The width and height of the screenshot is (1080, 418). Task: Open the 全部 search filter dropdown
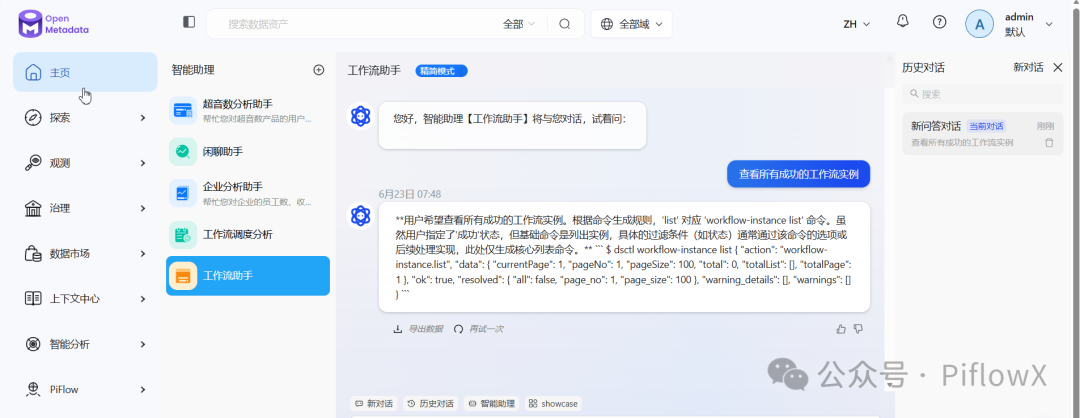pos(519,24)
